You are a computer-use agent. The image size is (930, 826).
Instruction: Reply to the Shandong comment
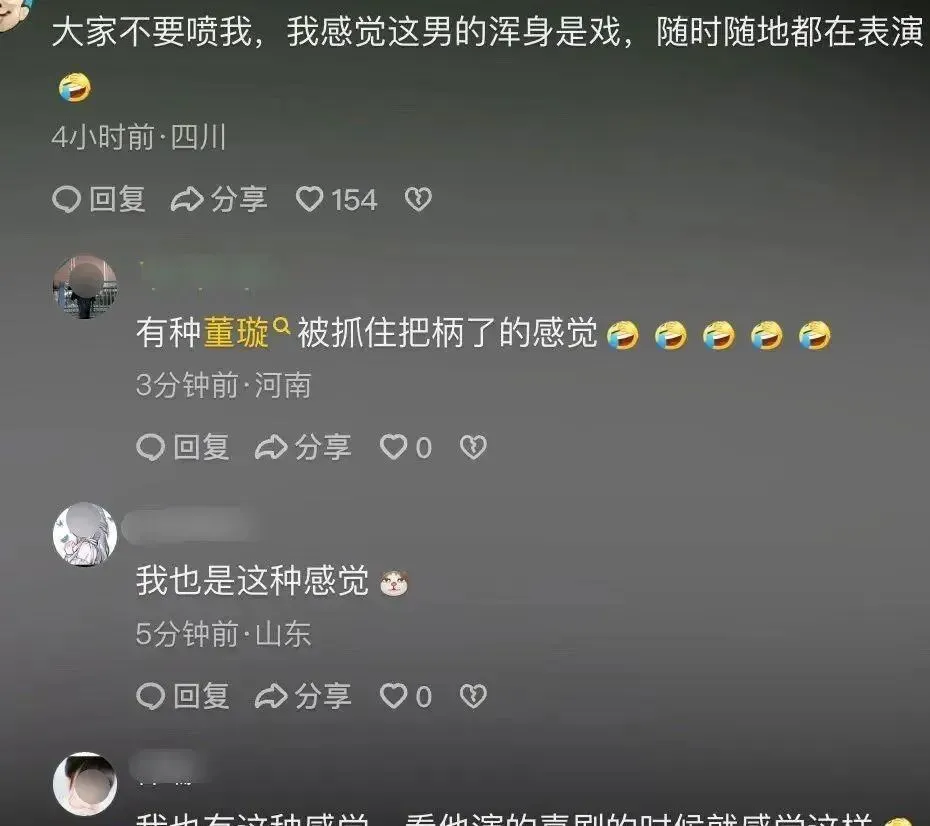pyautogui.click(x=183, y=696)
